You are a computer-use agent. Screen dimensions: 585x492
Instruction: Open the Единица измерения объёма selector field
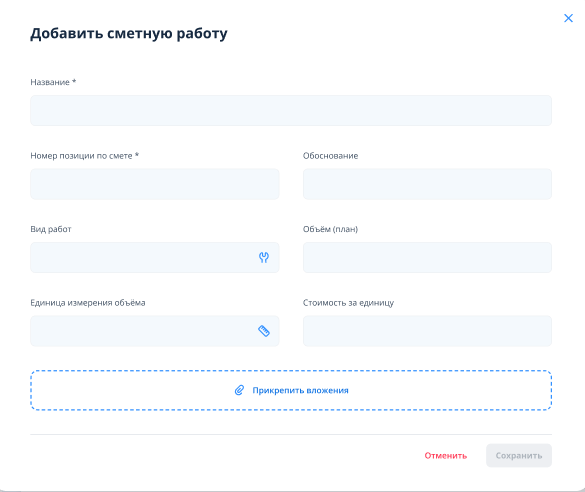155,331
